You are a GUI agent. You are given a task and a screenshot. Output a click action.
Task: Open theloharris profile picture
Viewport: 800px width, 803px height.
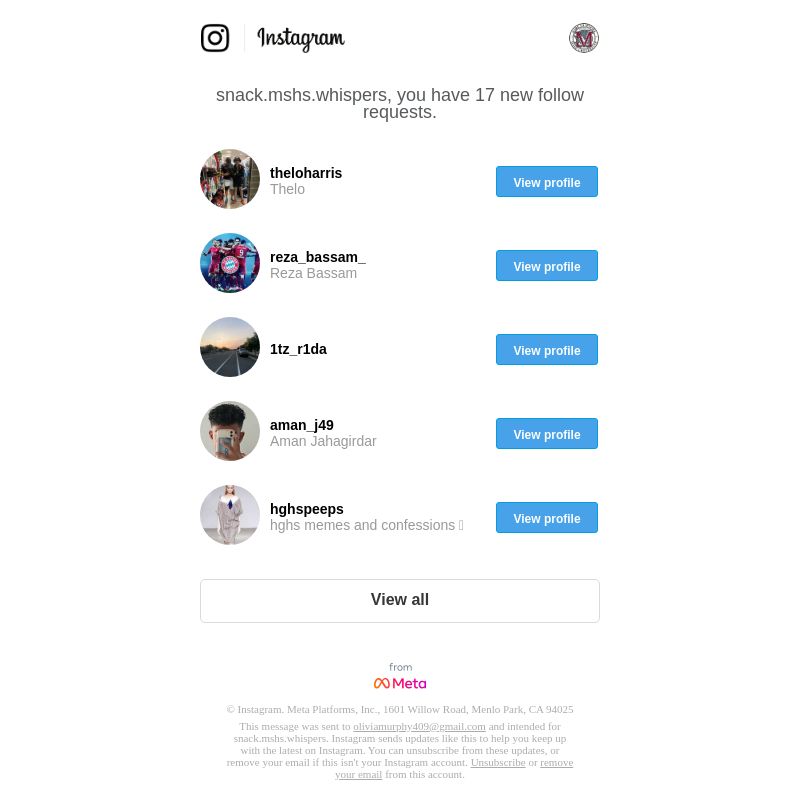[230, 179]
